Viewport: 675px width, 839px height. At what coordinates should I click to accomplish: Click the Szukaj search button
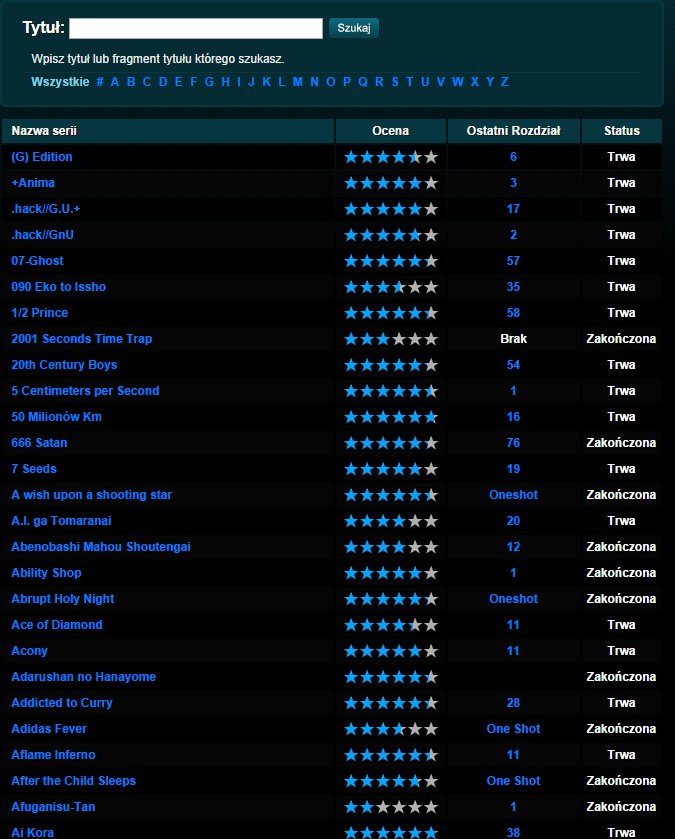coord(354,28)
